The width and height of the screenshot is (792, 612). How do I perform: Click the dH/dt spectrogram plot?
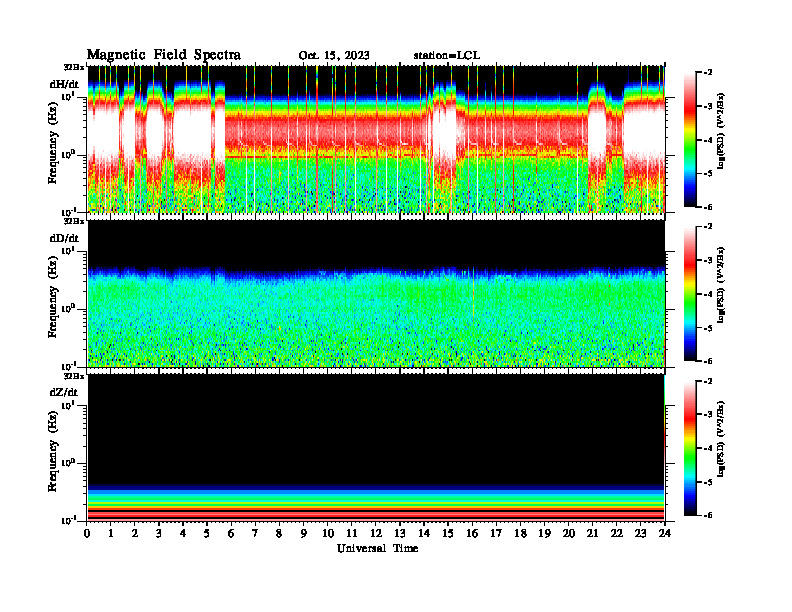[376, 139]
